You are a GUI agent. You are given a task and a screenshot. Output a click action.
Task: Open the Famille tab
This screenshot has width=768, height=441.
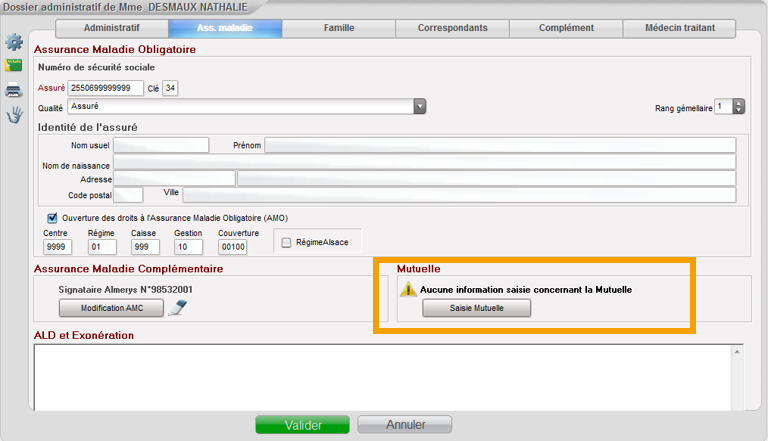click(x=339, y=28)
